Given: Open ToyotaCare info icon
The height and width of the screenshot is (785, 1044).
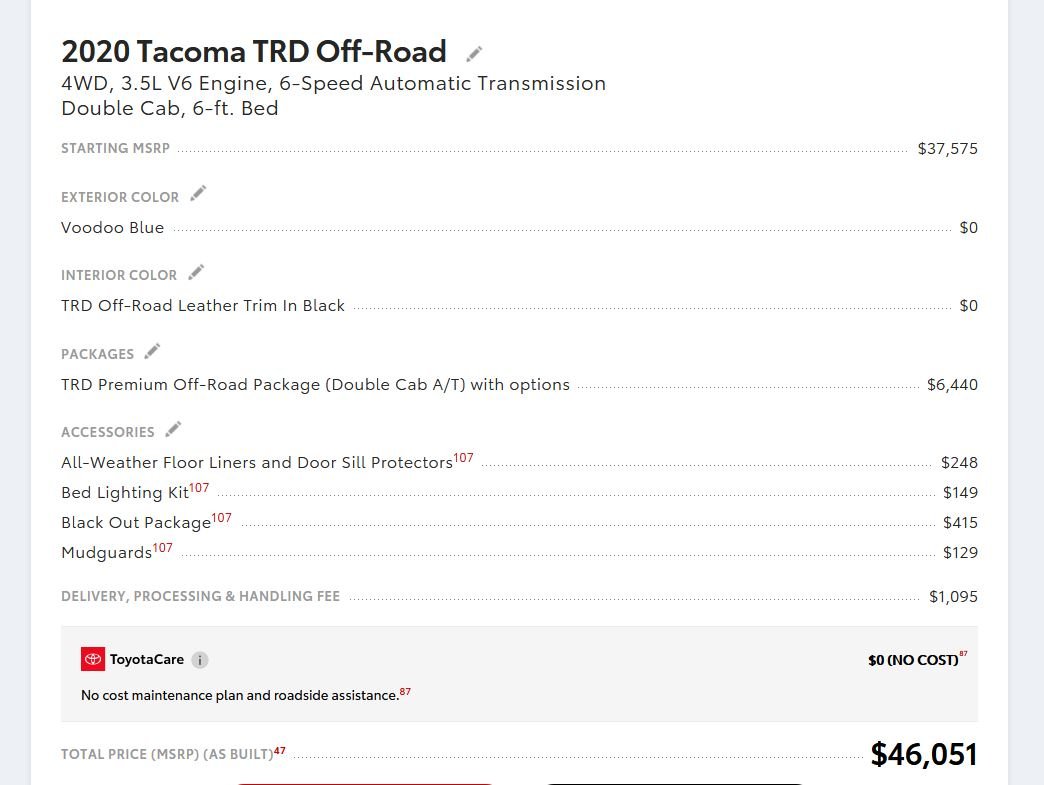Looking at the screenshot, I should point(200,660).
